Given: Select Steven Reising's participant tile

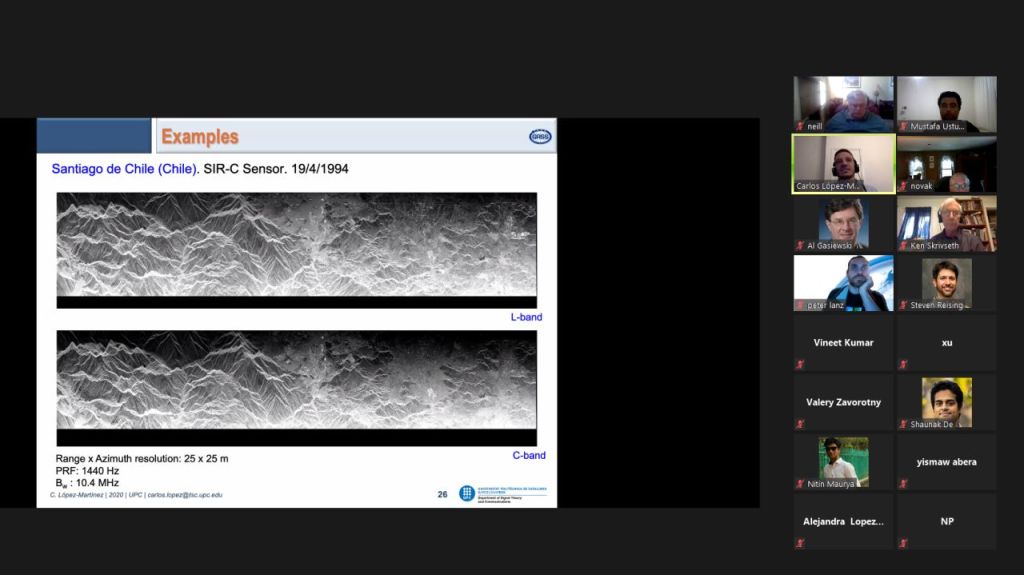Looking at the screenshot, I should pos(946,283).
